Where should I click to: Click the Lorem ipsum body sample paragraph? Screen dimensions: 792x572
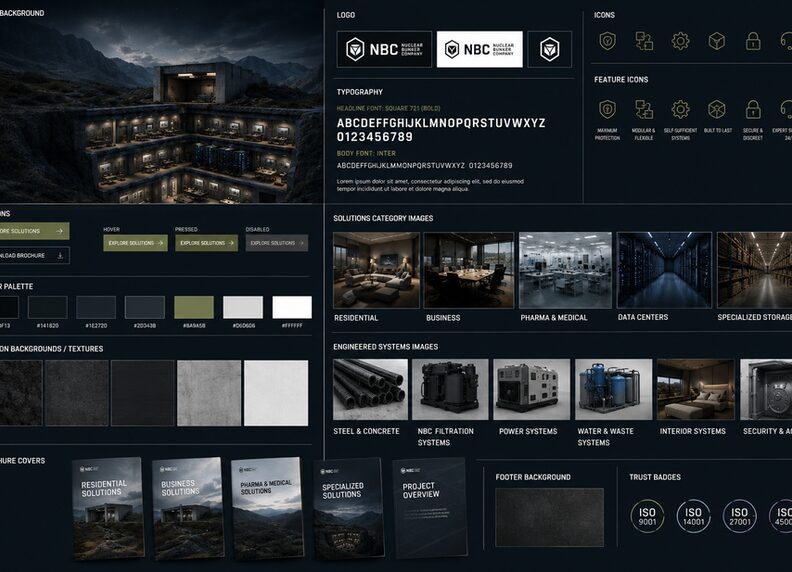coord(430,185)
